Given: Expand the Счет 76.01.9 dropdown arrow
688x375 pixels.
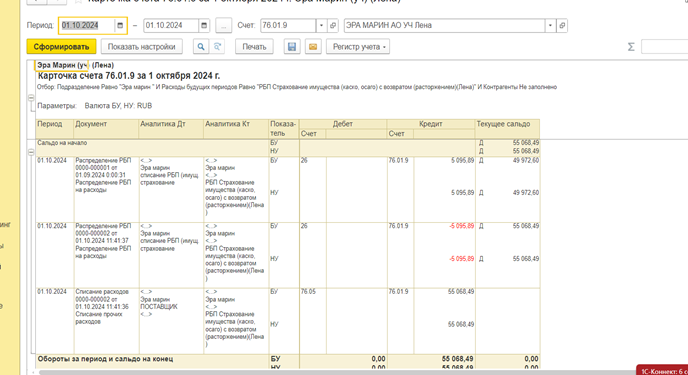Looking at the screenshot, I should [321, 25].
